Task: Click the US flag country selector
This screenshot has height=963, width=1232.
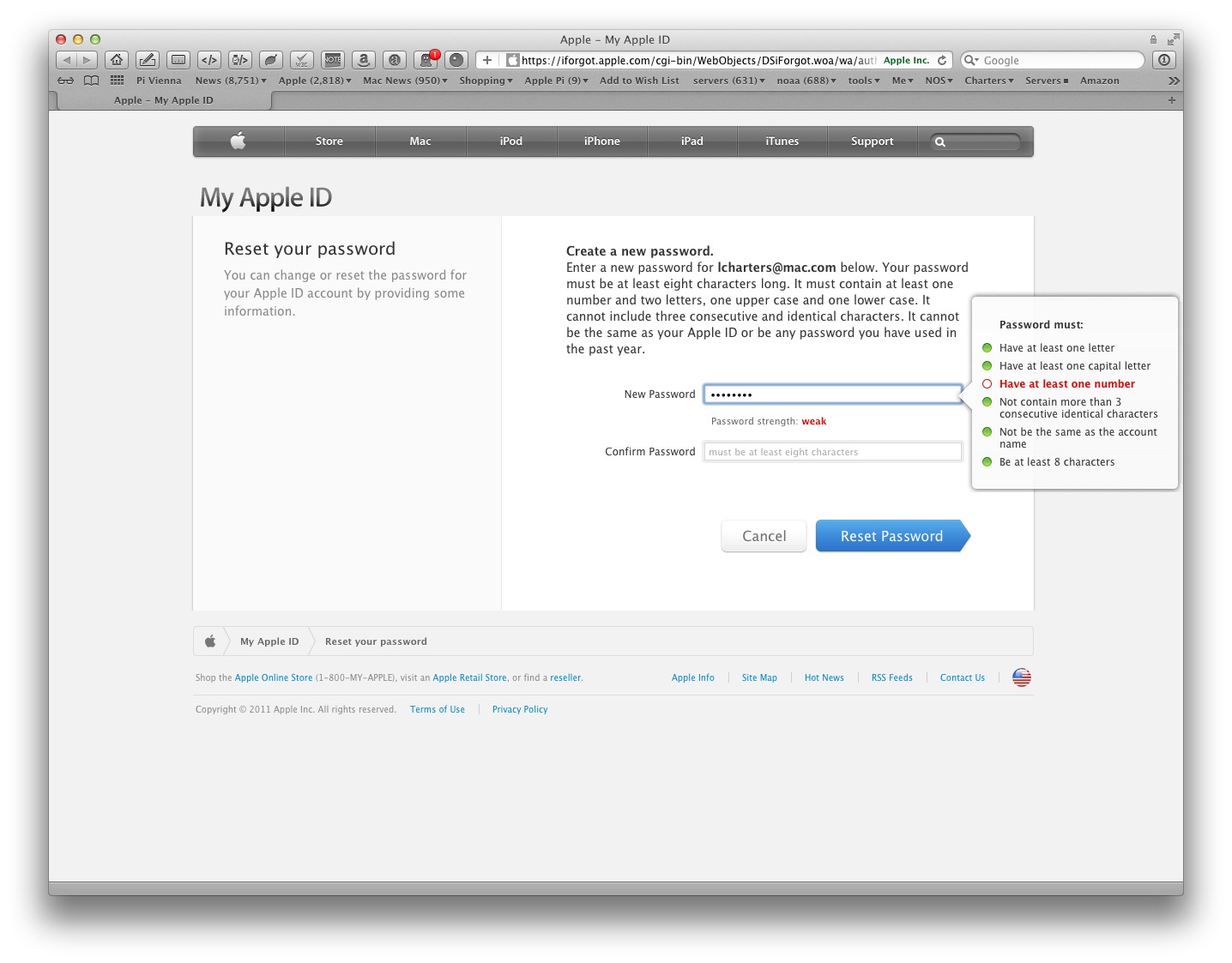Action: 1021,677
